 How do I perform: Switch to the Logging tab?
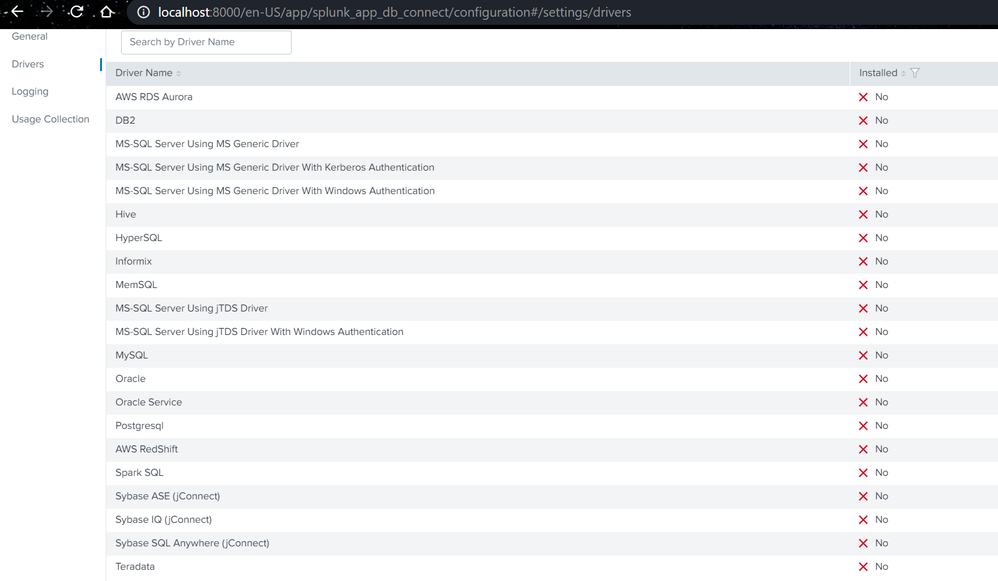coord(30,92)
